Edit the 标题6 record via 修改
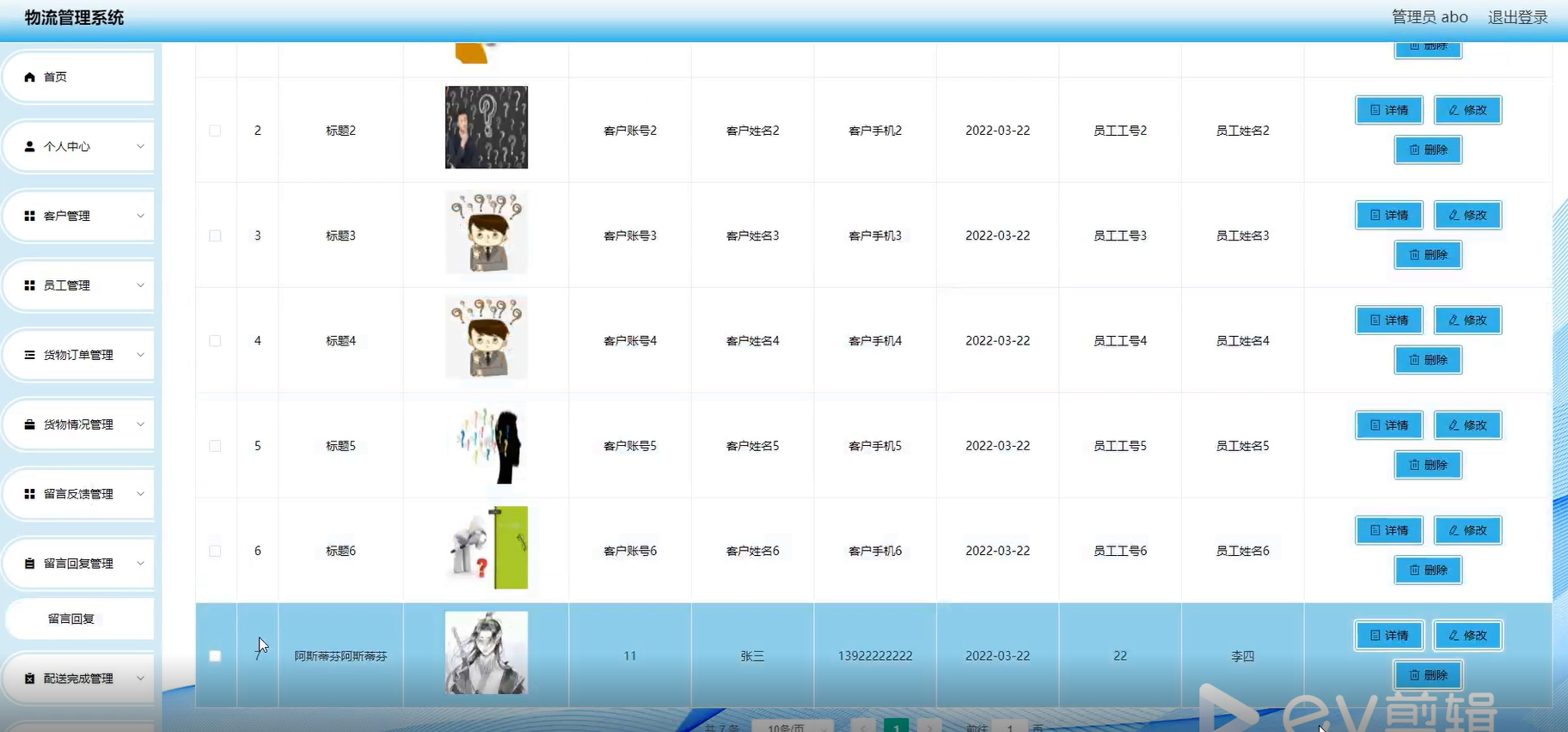The image size is (1568, 732). 1467,530
